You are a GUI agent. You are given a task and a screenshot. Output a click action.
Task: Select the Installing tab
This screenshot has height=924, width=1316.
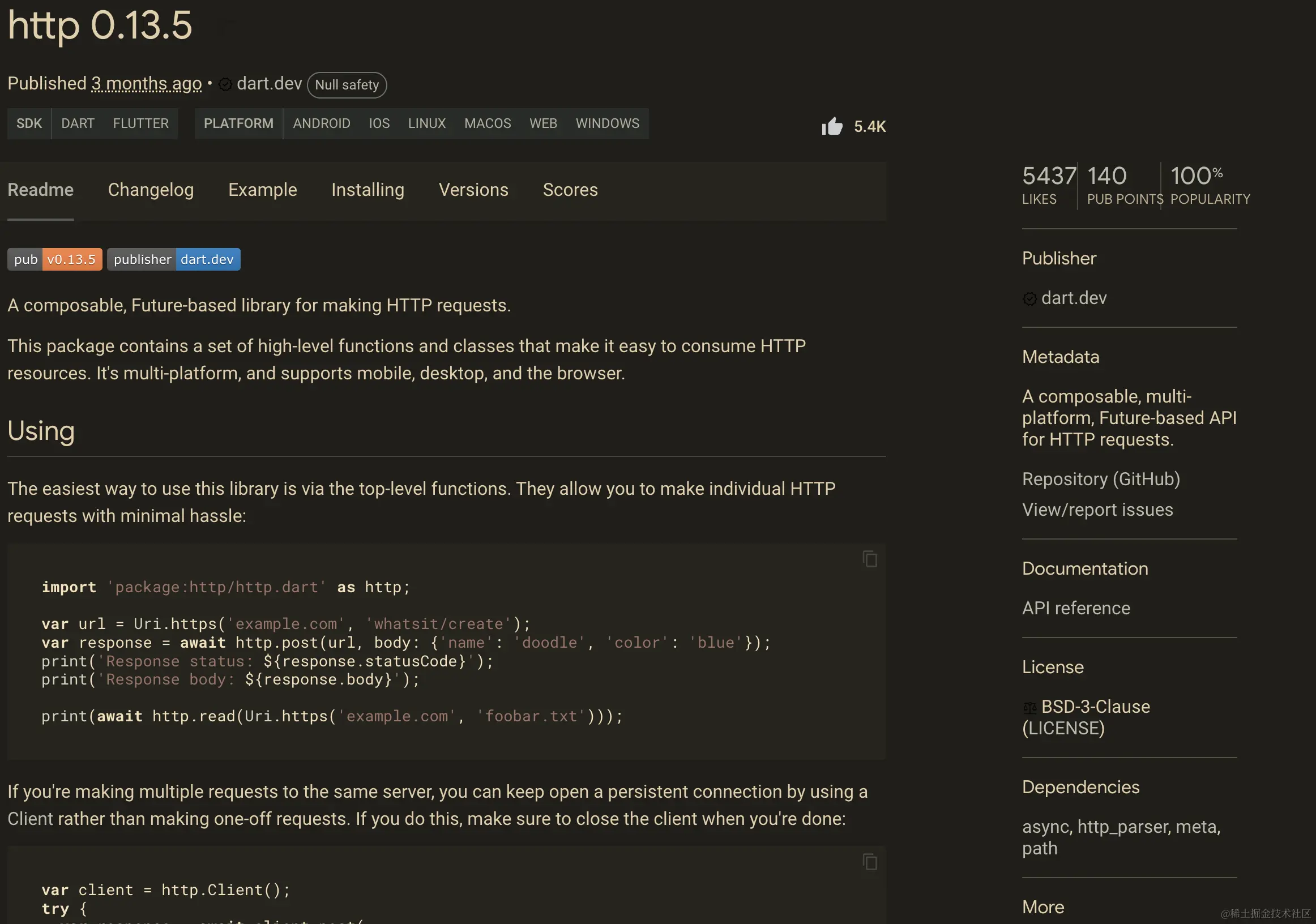pyautogui.click(x=368, y=190)
